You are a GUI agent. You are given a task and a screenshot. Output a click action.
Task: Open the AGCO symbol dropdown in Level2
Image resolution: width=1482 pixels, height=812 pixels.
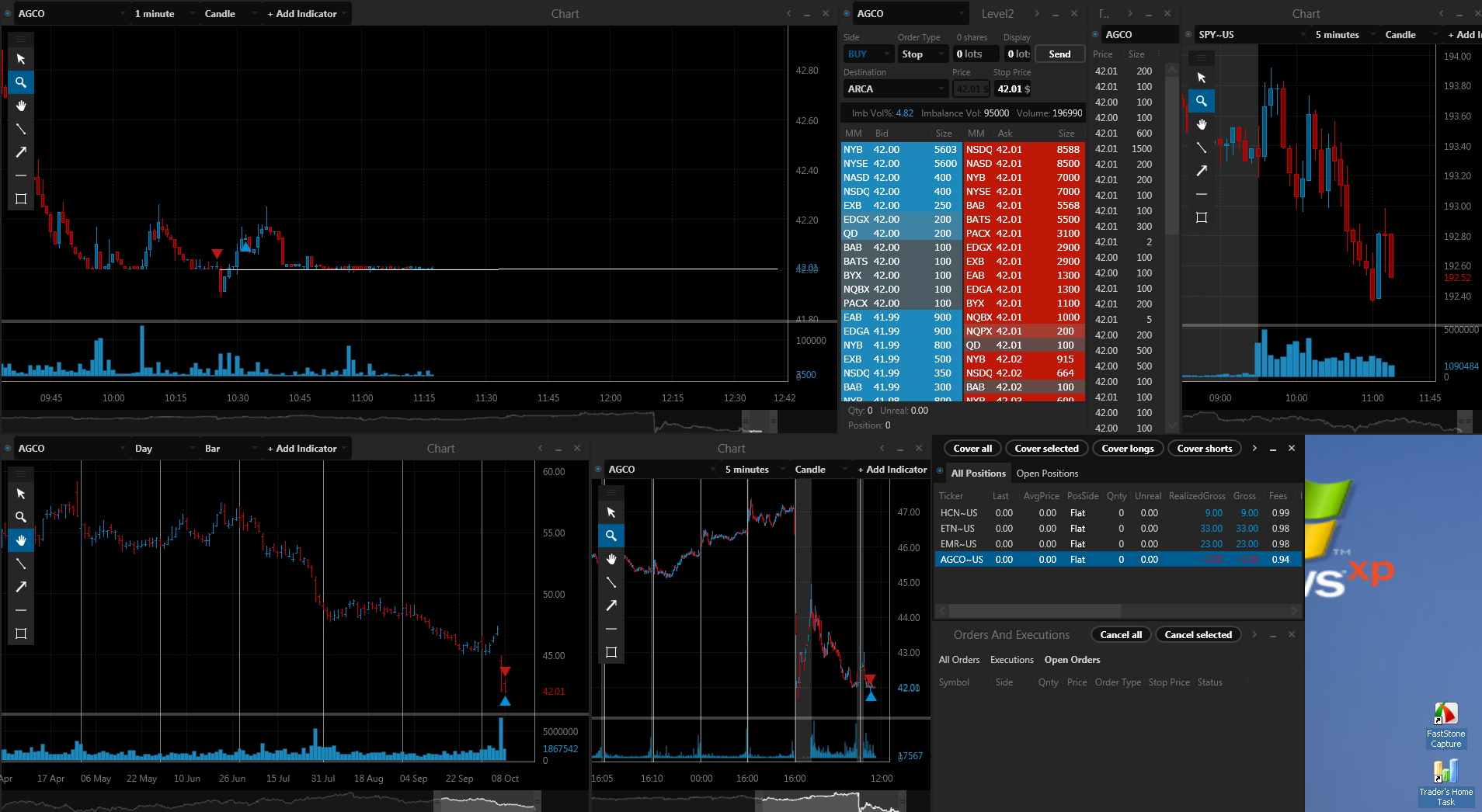coord(911,14)
